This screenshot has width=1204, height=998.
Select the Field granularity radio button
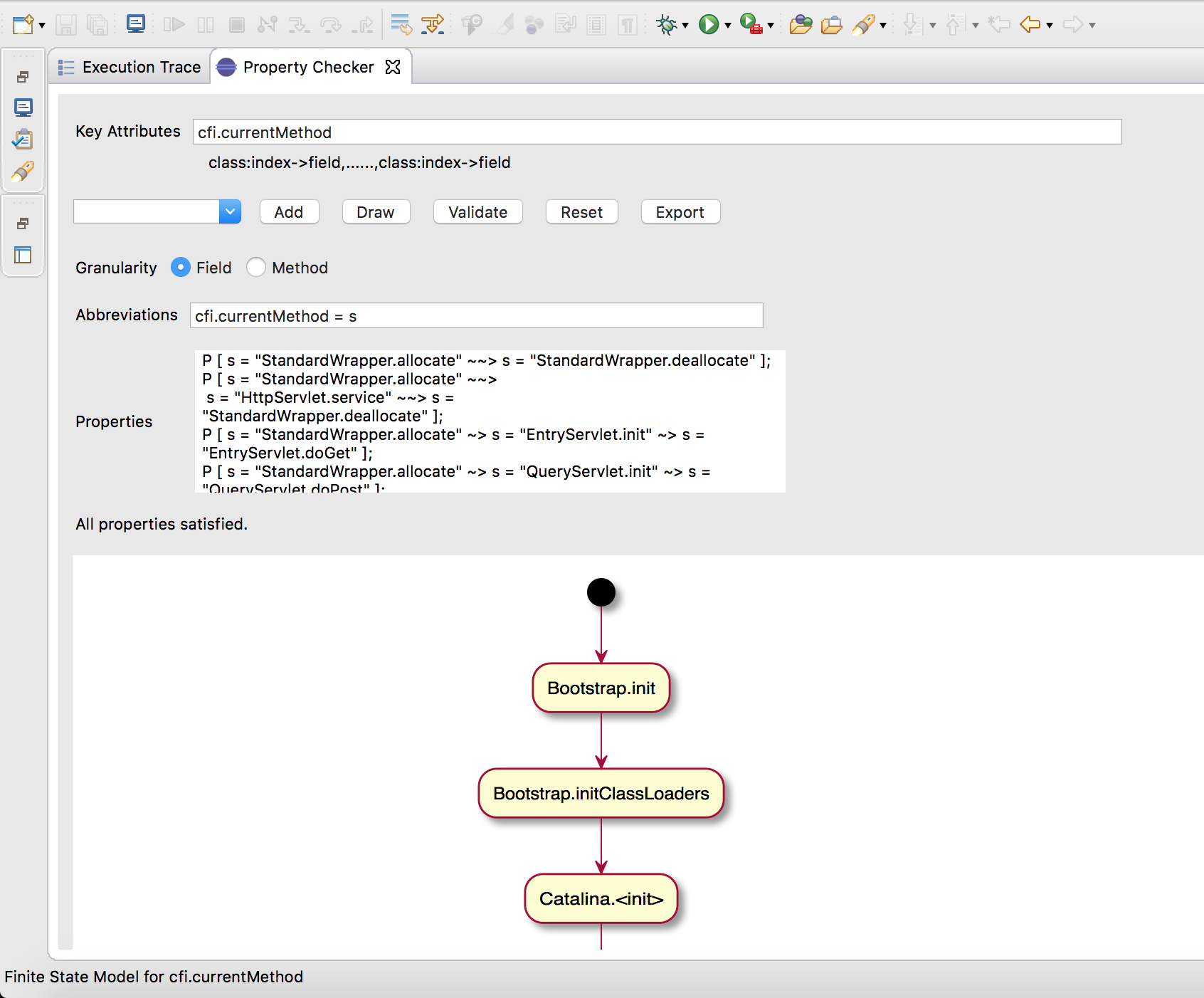(181, 268)
